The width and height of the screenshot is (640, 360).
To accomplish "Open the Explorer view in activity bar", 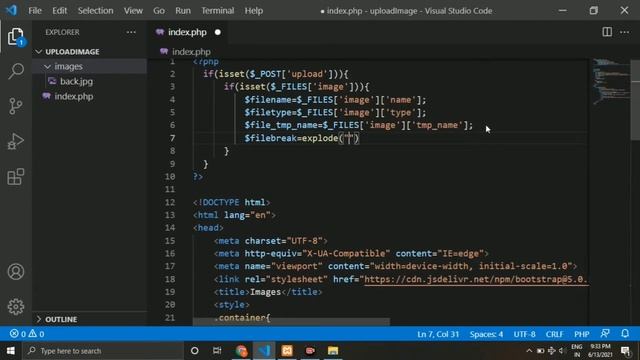I will pyautogui.click(x=16, y=37).
